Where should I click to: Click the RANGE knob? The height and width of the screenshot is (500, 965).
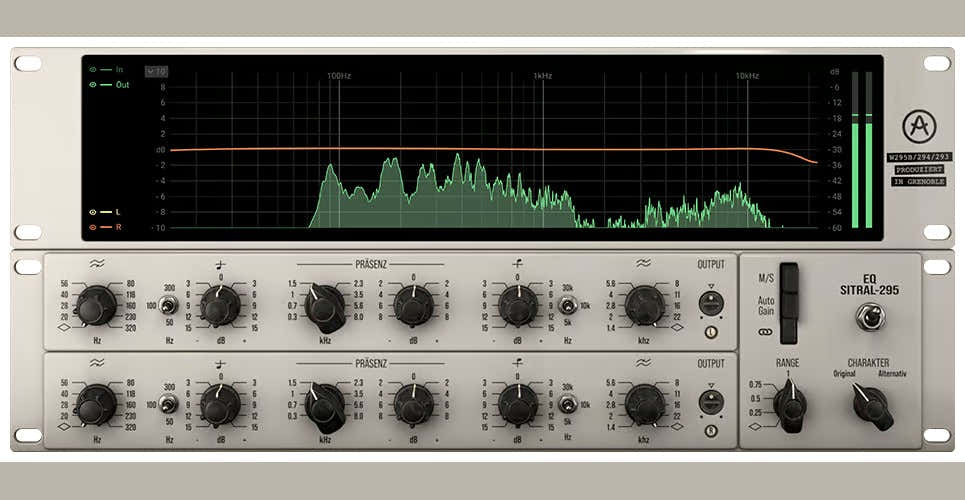[x=790, y=406]
